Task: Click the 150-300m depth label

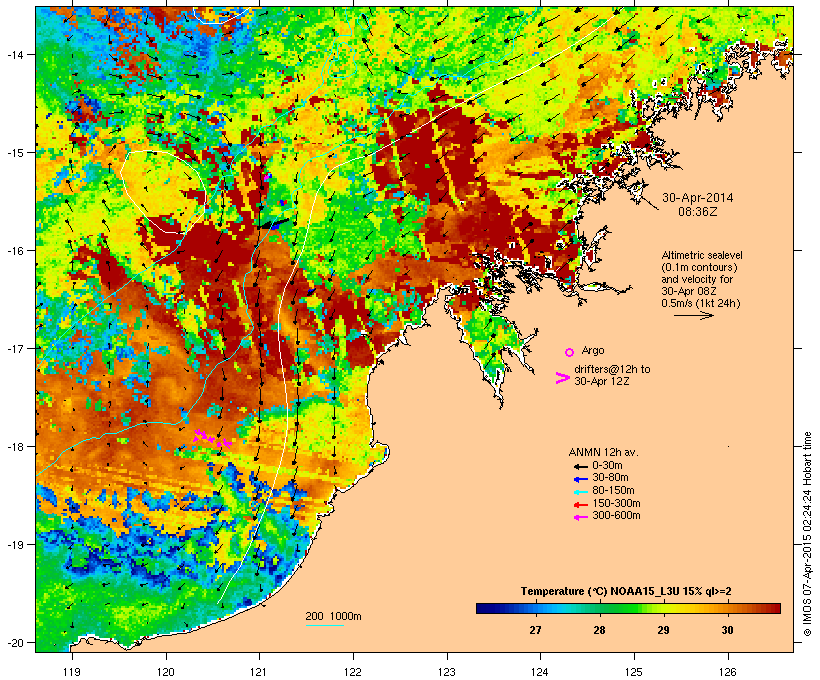Action: point(616,503)
